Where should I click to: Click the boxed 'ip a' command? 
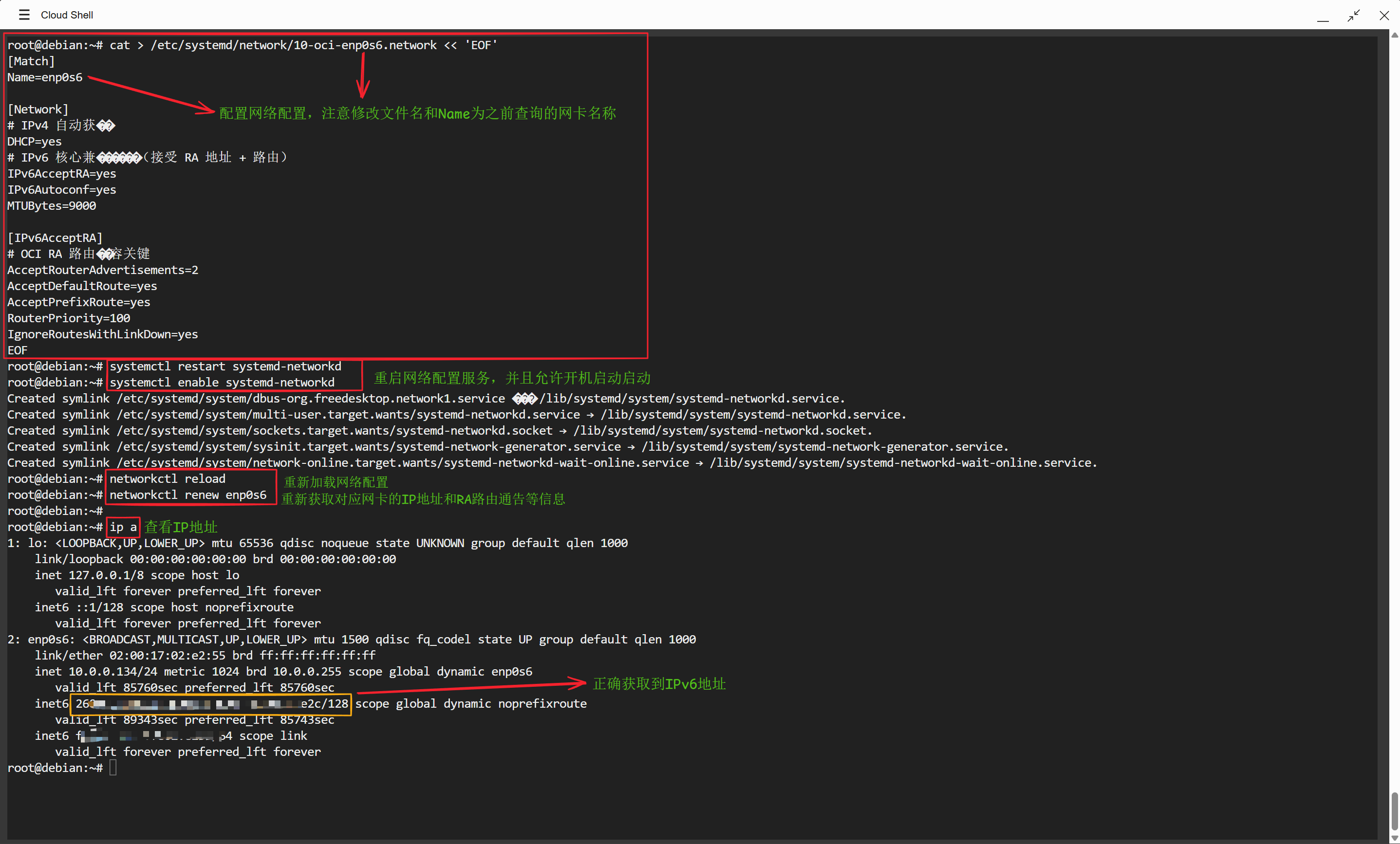(123, 527)
